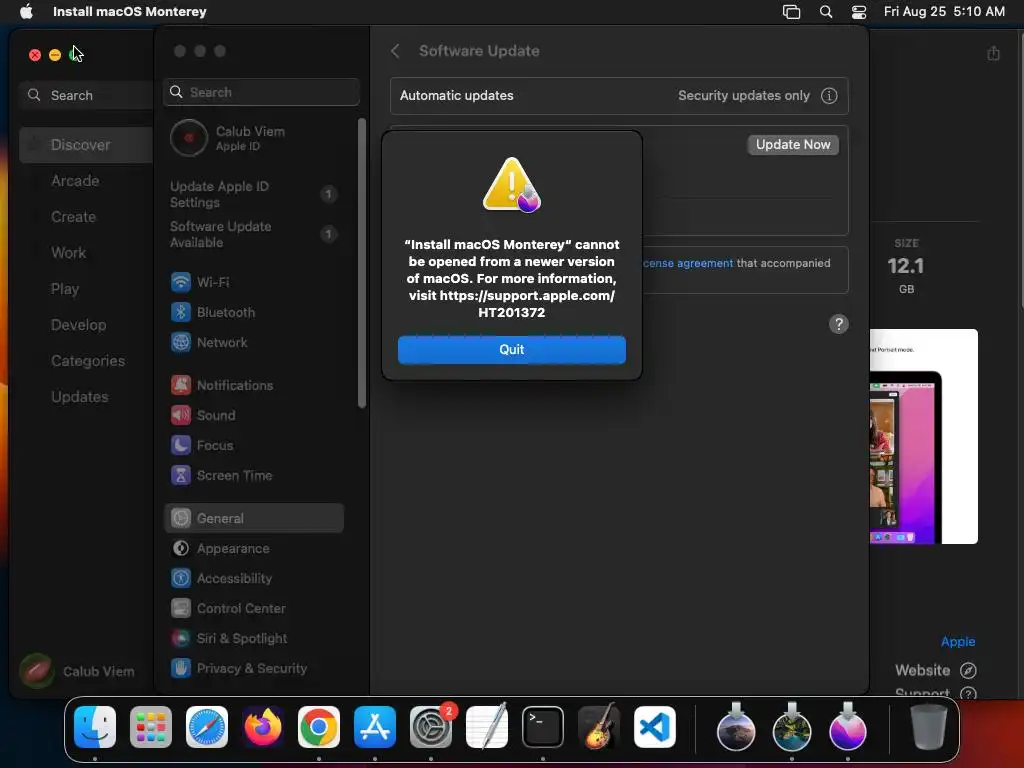Viewport: 1024px width, 768px height.
Task: Open Calub Viem account in App Store
Action: 78,671
